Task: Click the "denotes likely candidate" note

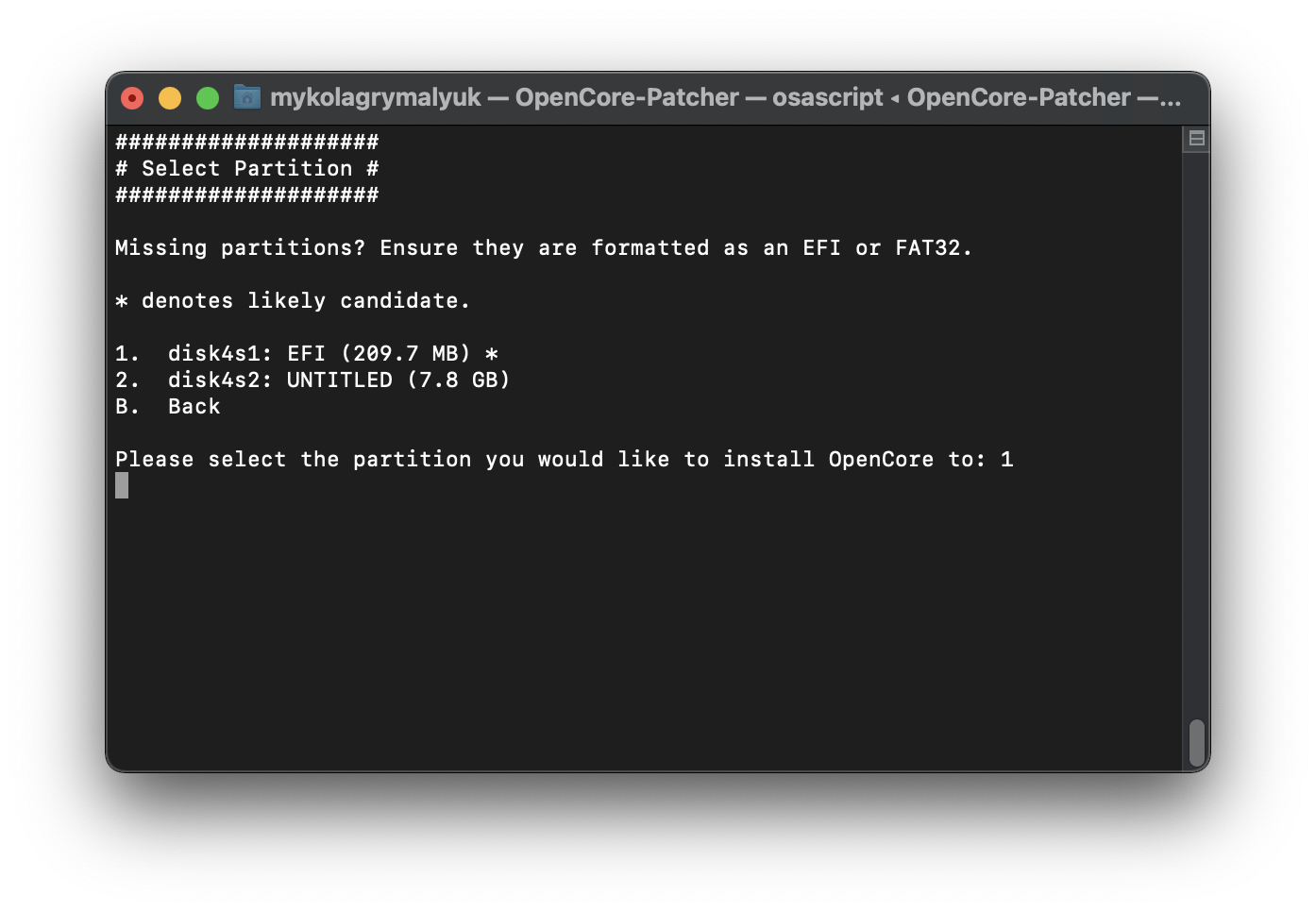Action: [x=305, y=301]
